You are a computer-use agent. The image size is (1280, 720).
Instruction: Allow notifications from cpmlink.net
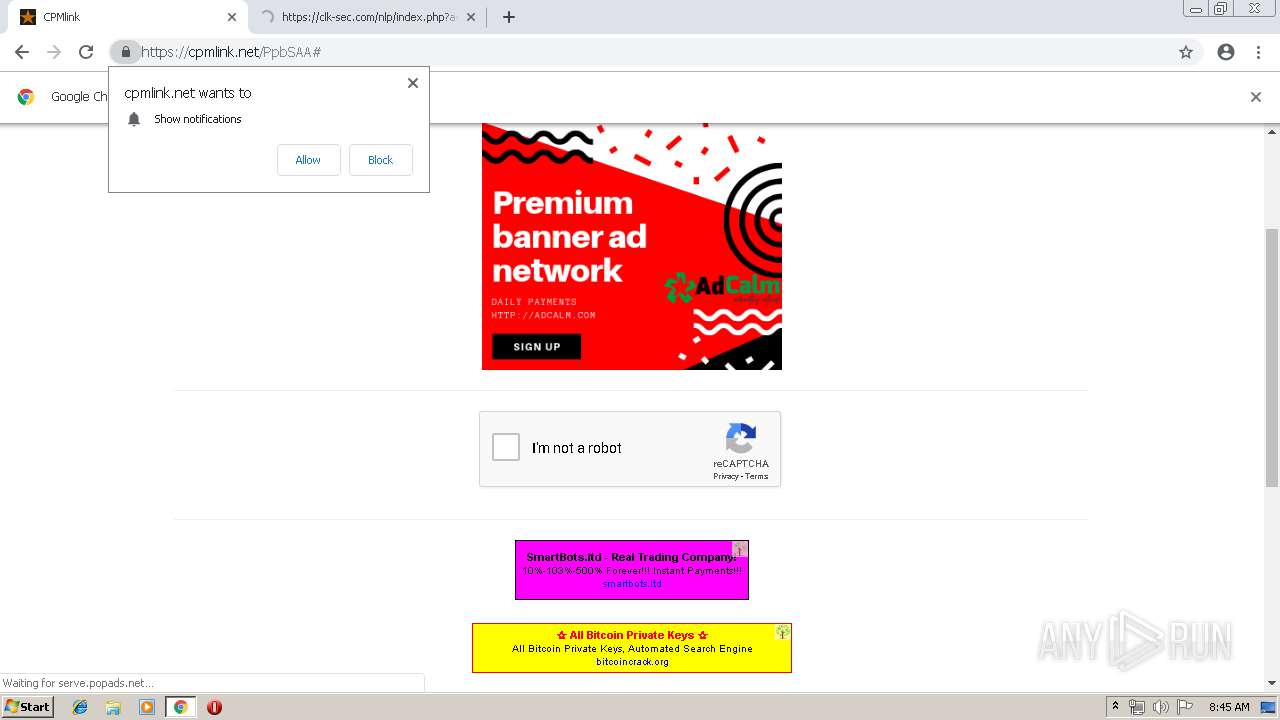(308, 160)
